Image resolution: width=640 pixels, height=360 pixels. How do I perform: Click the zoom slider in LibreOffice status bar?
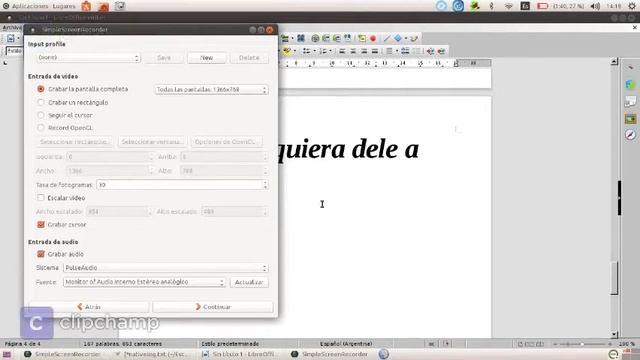[582, 344]
